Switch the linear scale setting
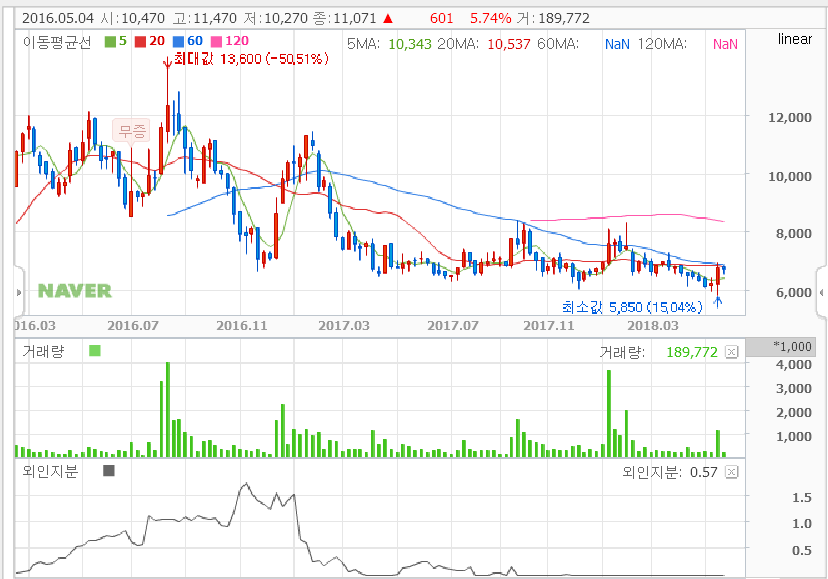 pos(794,39)
